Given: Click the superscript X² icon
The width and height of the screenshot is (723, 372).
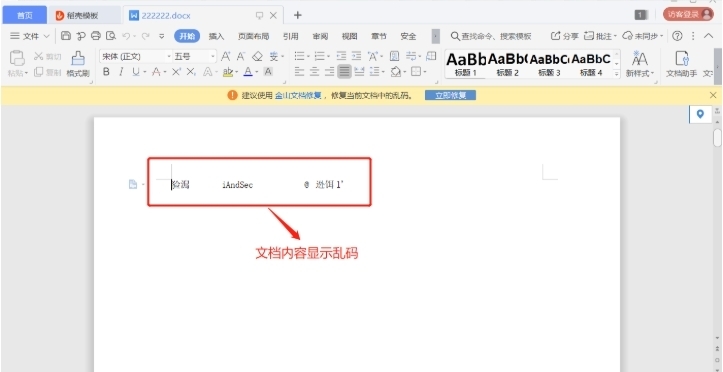Looking at the screenshot, I should tap(176, 72).
